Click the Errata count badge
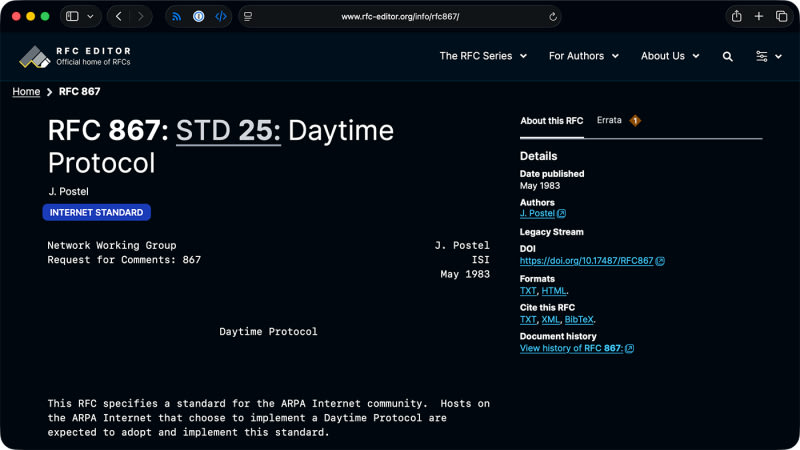 (635, 121)
